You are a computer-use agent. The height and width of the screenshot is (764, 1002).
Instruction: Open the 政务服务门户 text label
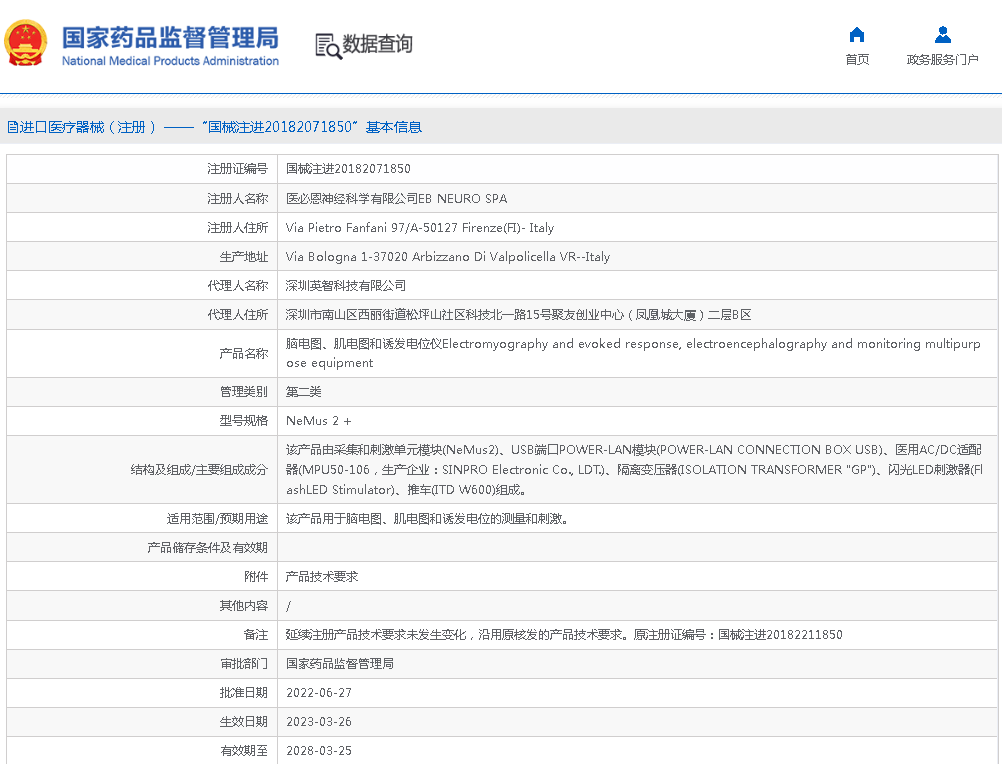point(942,60)
